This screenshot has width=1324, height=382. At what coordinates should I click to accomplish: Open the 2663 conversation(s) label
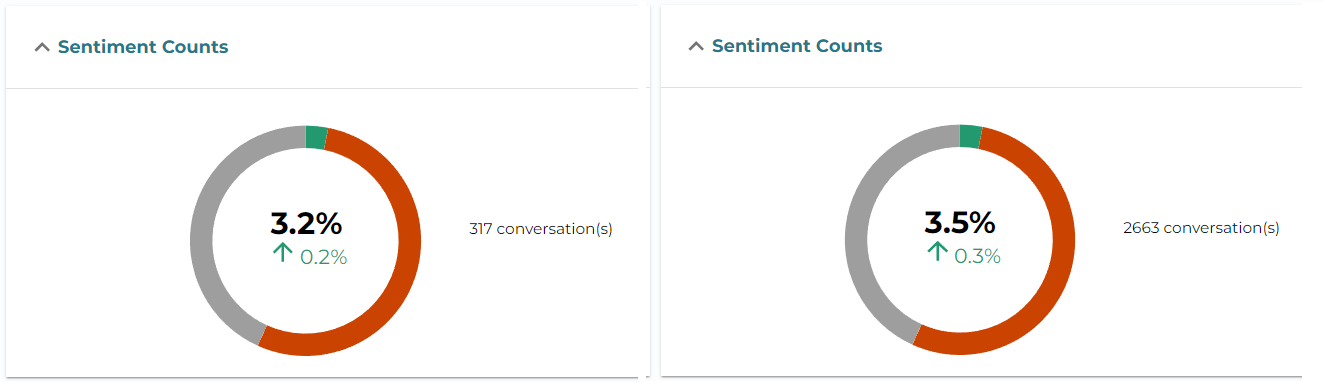coord(1201,228)
